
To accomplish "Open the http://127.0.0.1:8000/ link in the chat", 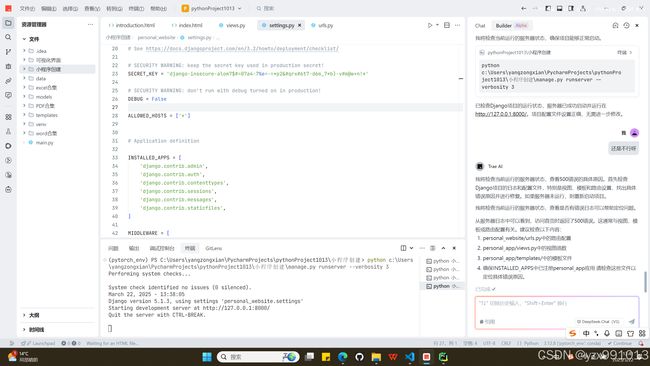I will pyautogui.click(x=502, y=114).
